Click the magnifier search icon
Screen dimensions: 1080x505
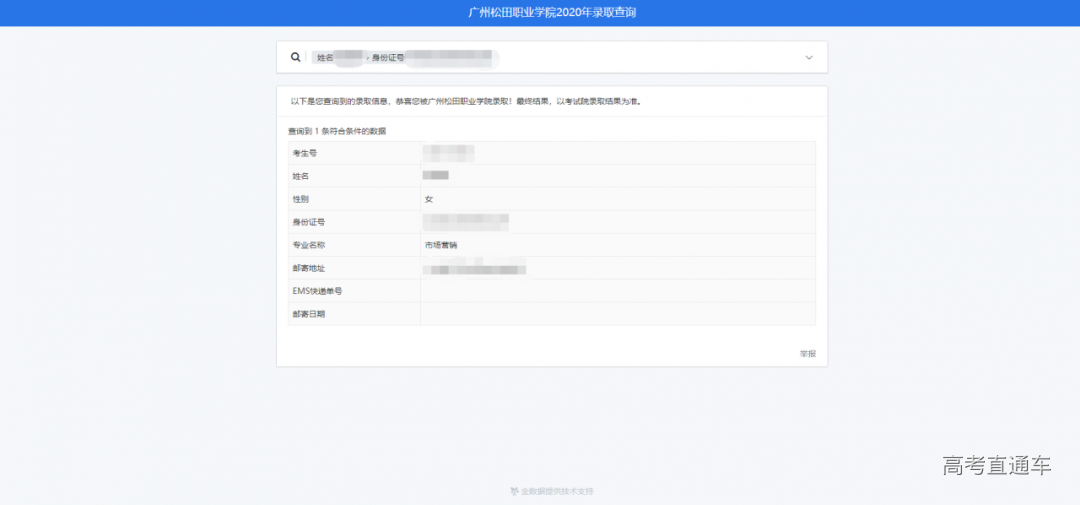pos(295,58)
